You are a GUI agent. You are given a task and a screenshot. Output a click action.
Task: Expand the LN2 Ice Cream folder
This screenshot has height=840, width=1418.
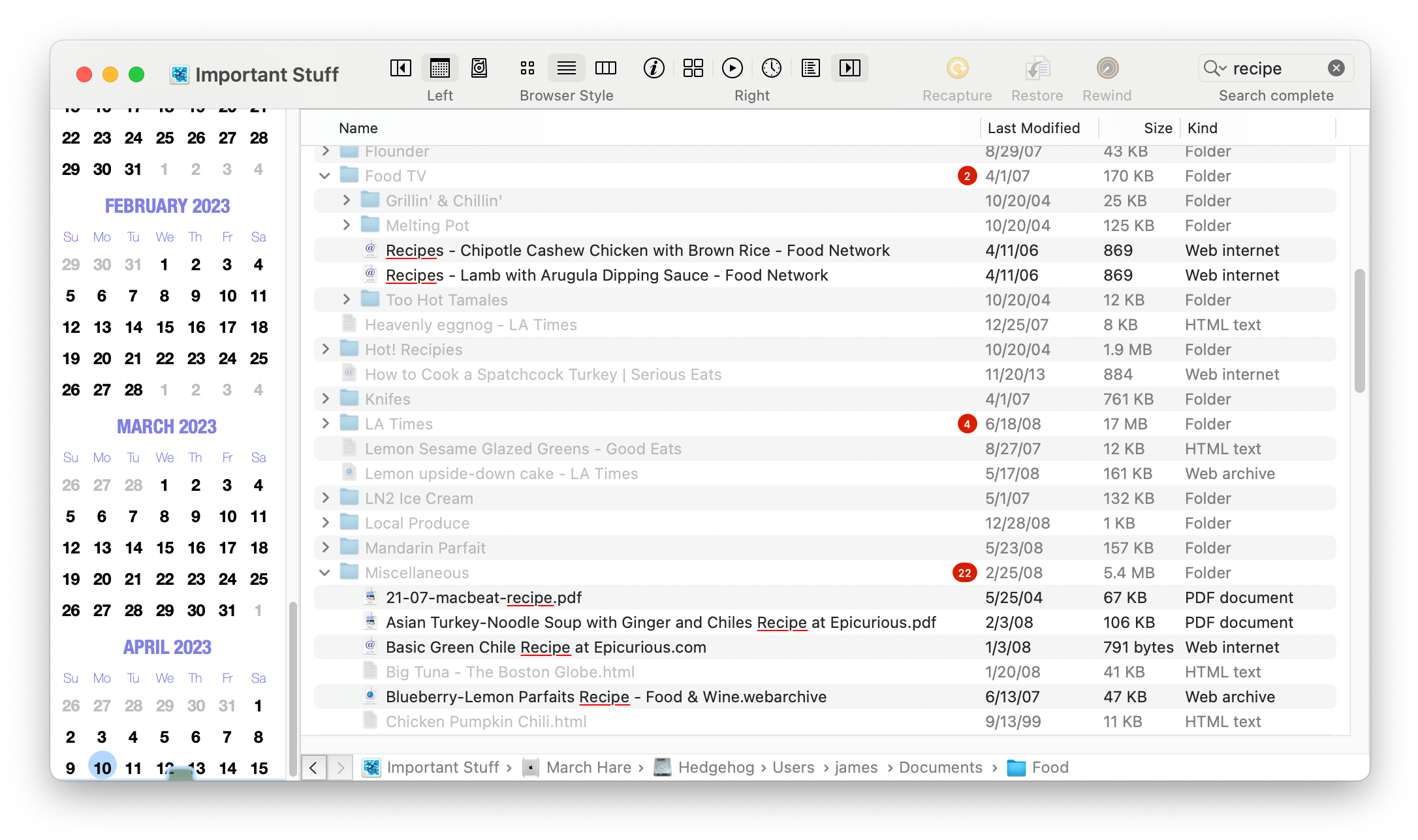(325, 498)
